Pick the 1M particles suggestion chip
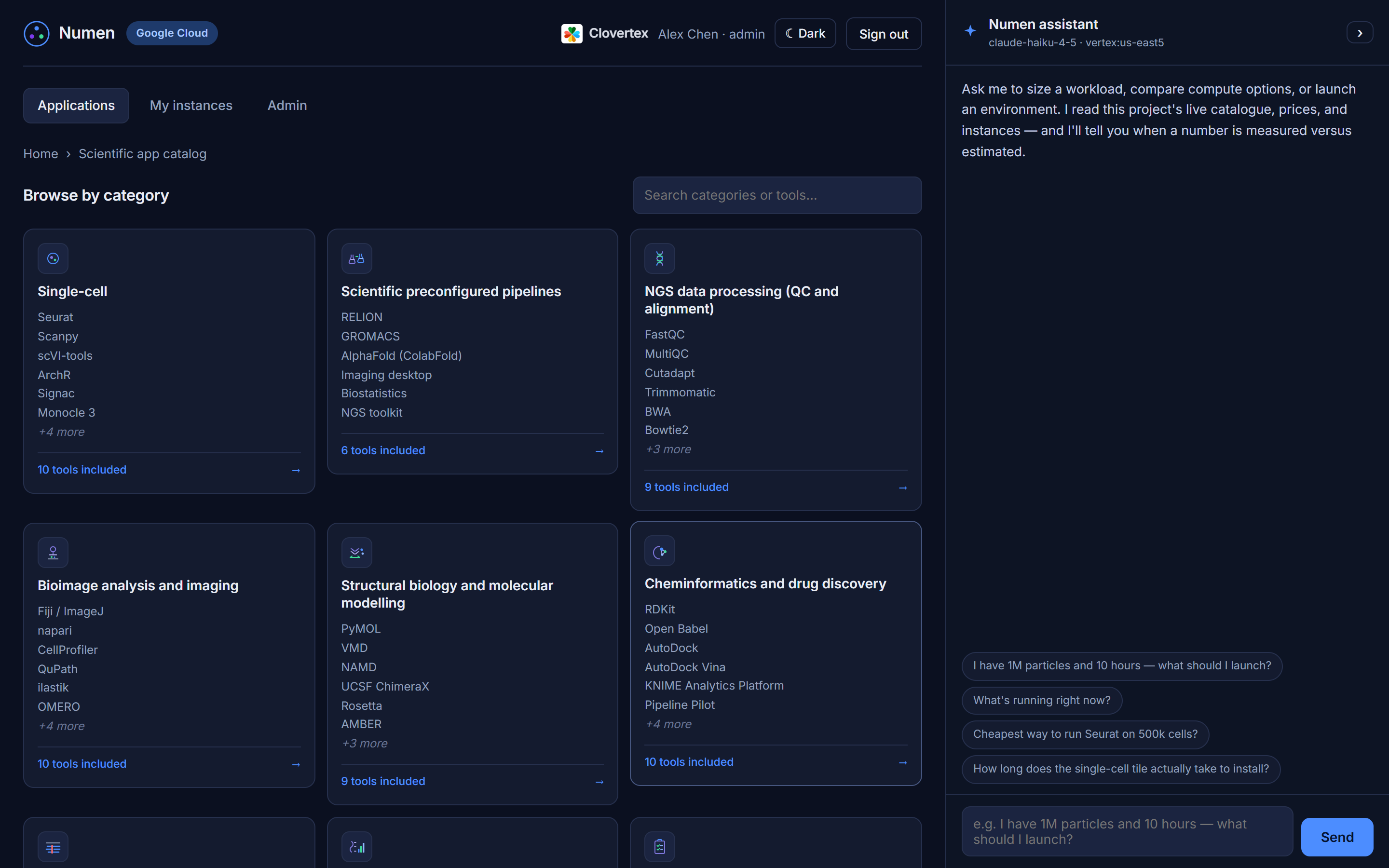Viewport: 1389px width, 868px height. [x=1121, y=666]
